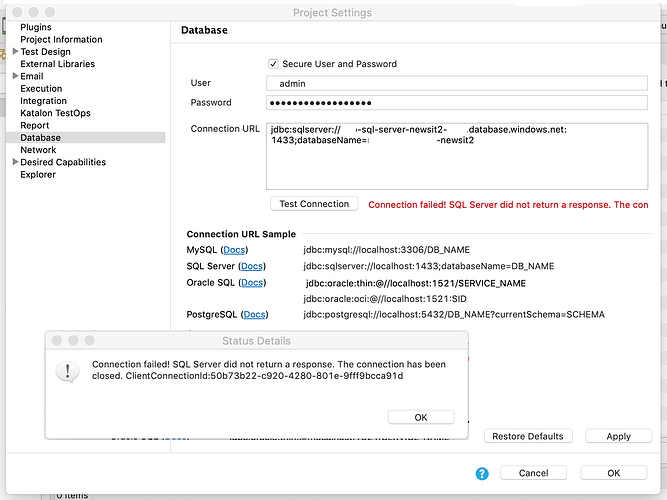Open the MySQL Docs link
The width and height of the screenshot is (667, 500).
[x=234, y=249]
